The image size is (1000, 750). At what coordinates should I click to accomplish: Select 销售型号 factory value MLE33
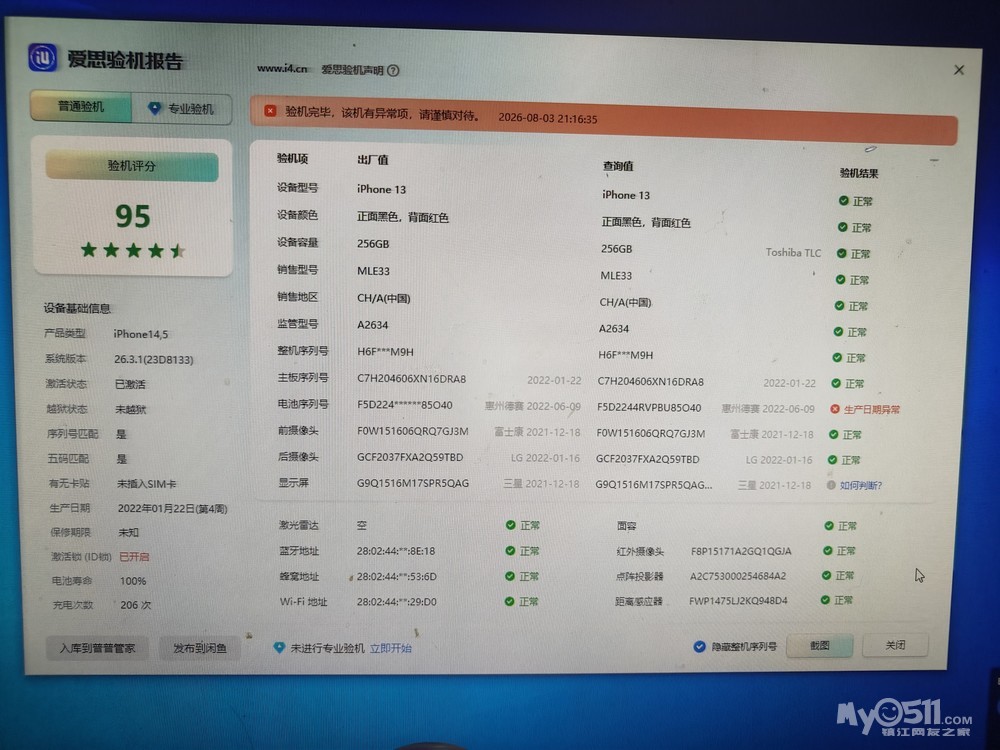click(x=373, y=271)
